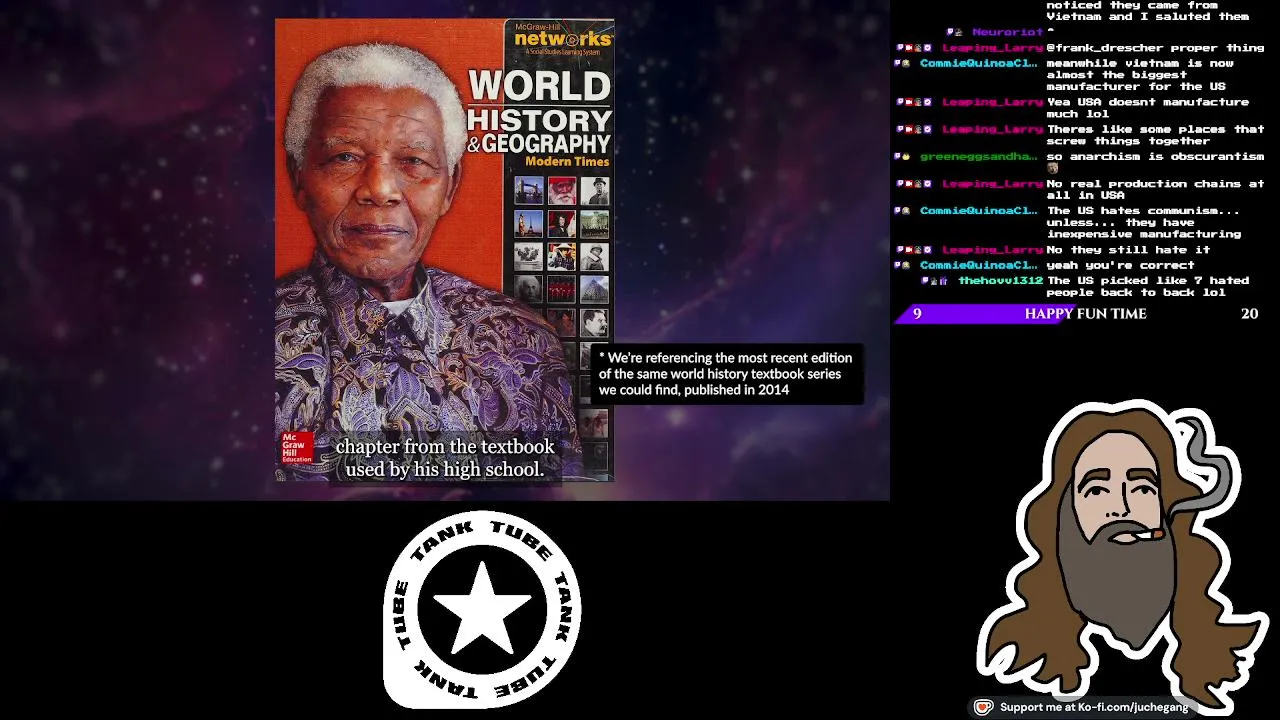The width and height of the screenshot is (1280, 720).
Task: Click the 'yeah you're correct' chat message
Action: coord(1120,265)
